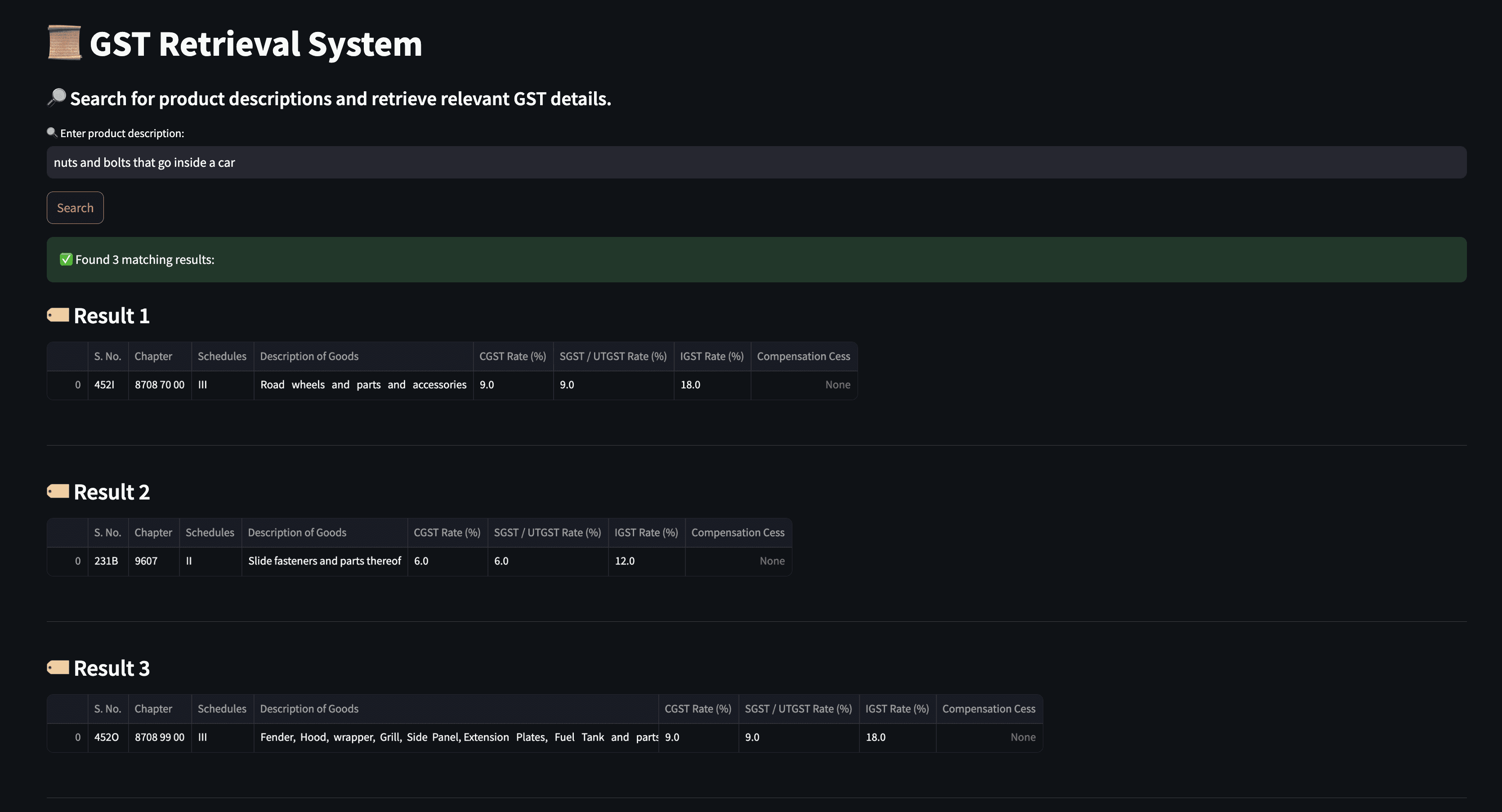
Task: Select 'Road wheels and parts and accessories' cell
Action: point(363,385)
